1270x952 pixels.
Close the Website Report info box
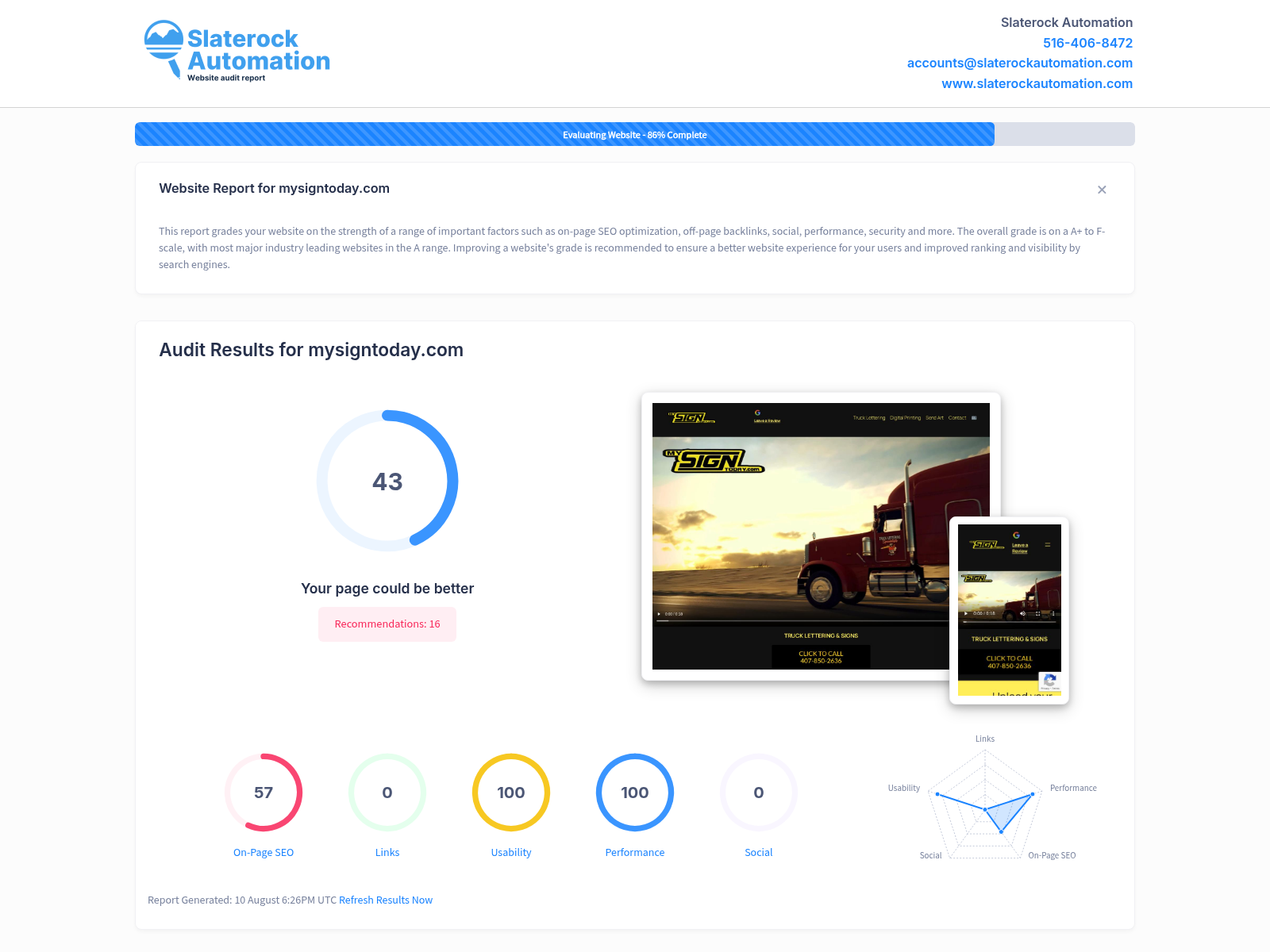(1102, 190)
